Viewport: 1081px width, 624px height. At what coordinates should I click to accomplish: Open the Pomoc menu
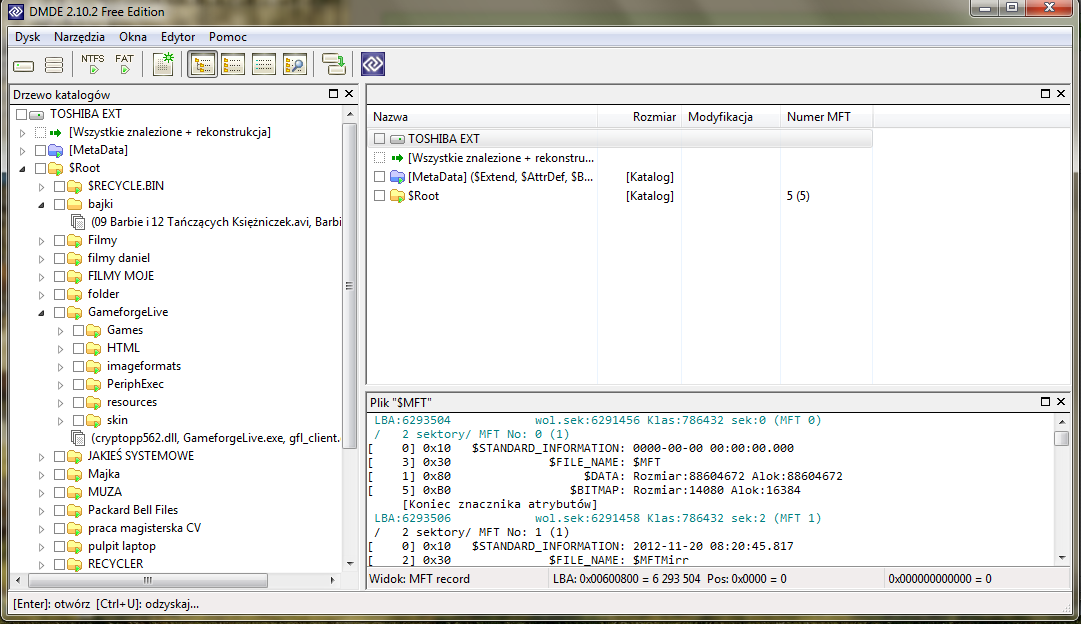pyautogui.click(x=228, y=37)
